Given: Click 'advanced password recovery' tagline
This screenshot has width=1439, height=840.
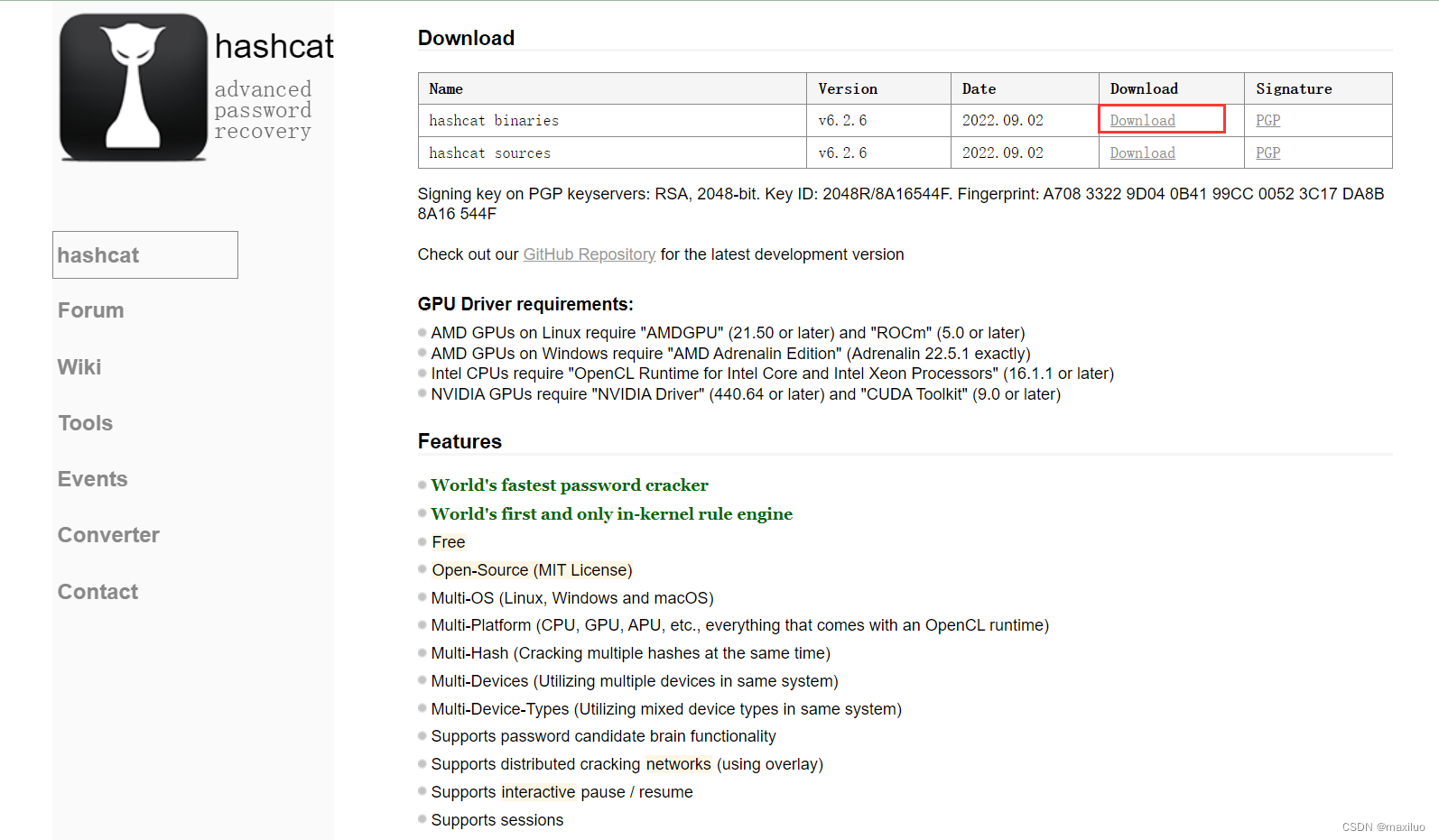Looking at the screenshot, I should [x=263, y=110].
